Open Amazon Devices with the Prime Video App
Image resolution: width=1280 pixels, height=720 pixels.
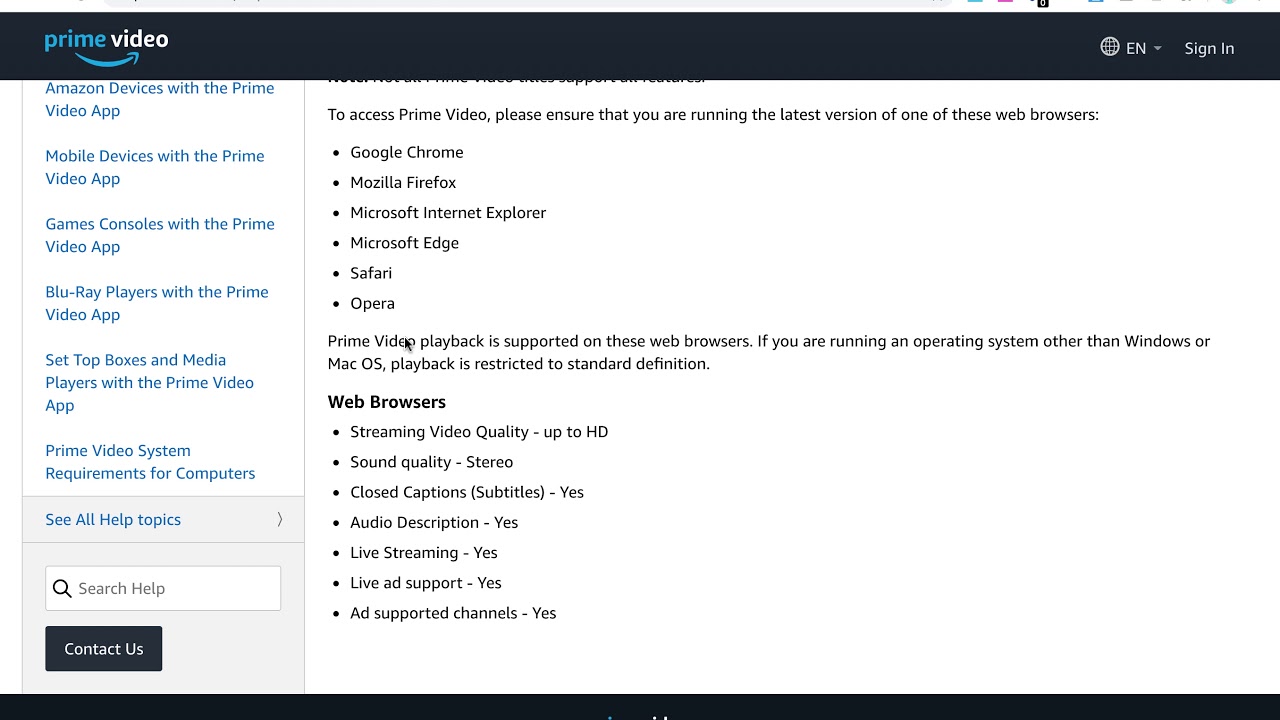pos(159,99)
